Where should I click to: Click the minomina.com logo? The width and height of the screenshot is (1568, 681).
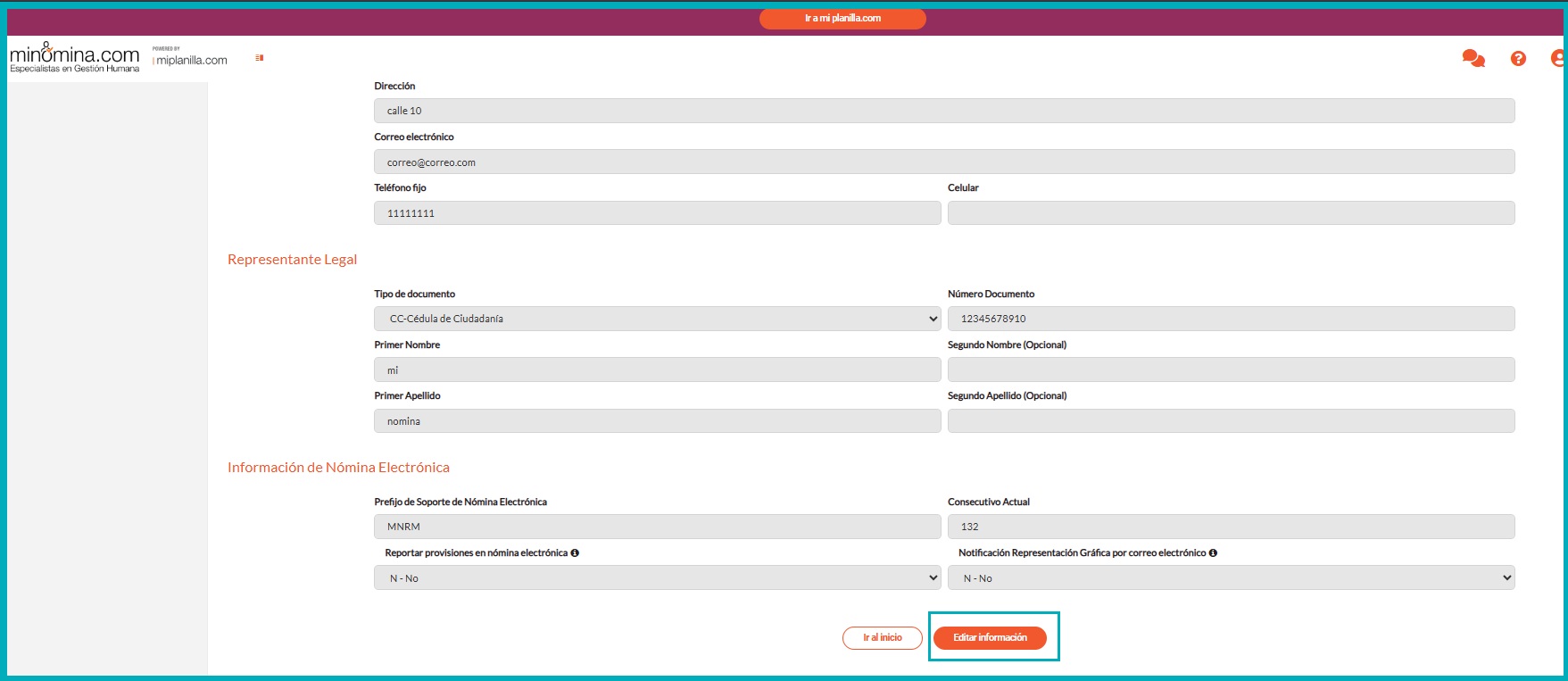click(74, 57)
